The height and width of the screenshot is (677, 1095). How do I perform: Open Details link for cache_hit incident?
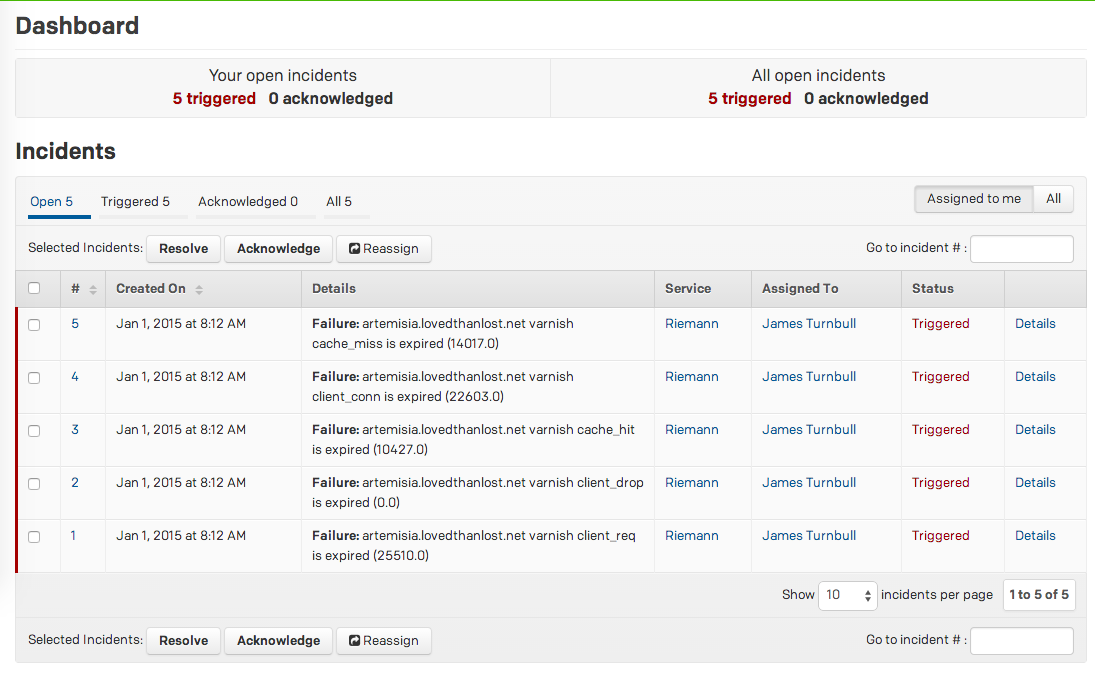coord(1035,430)
